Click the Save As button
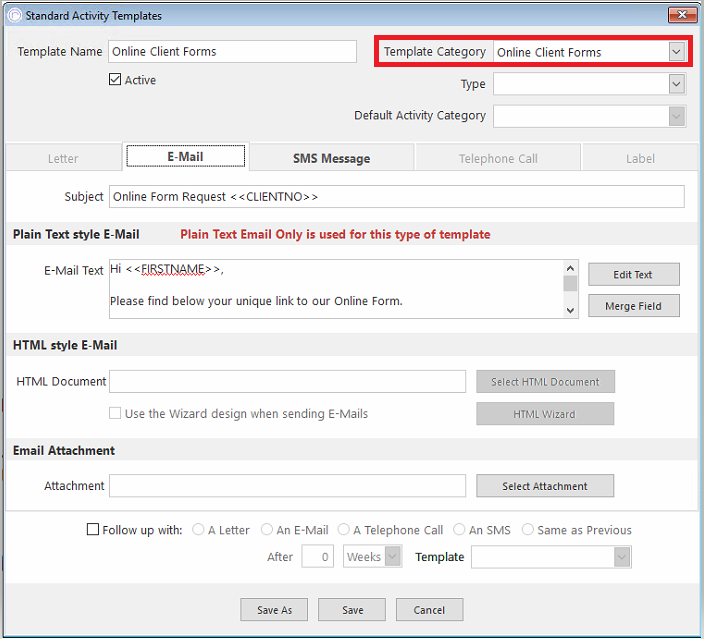This screenshot has width=704, height=639. [x=274, y=610]
